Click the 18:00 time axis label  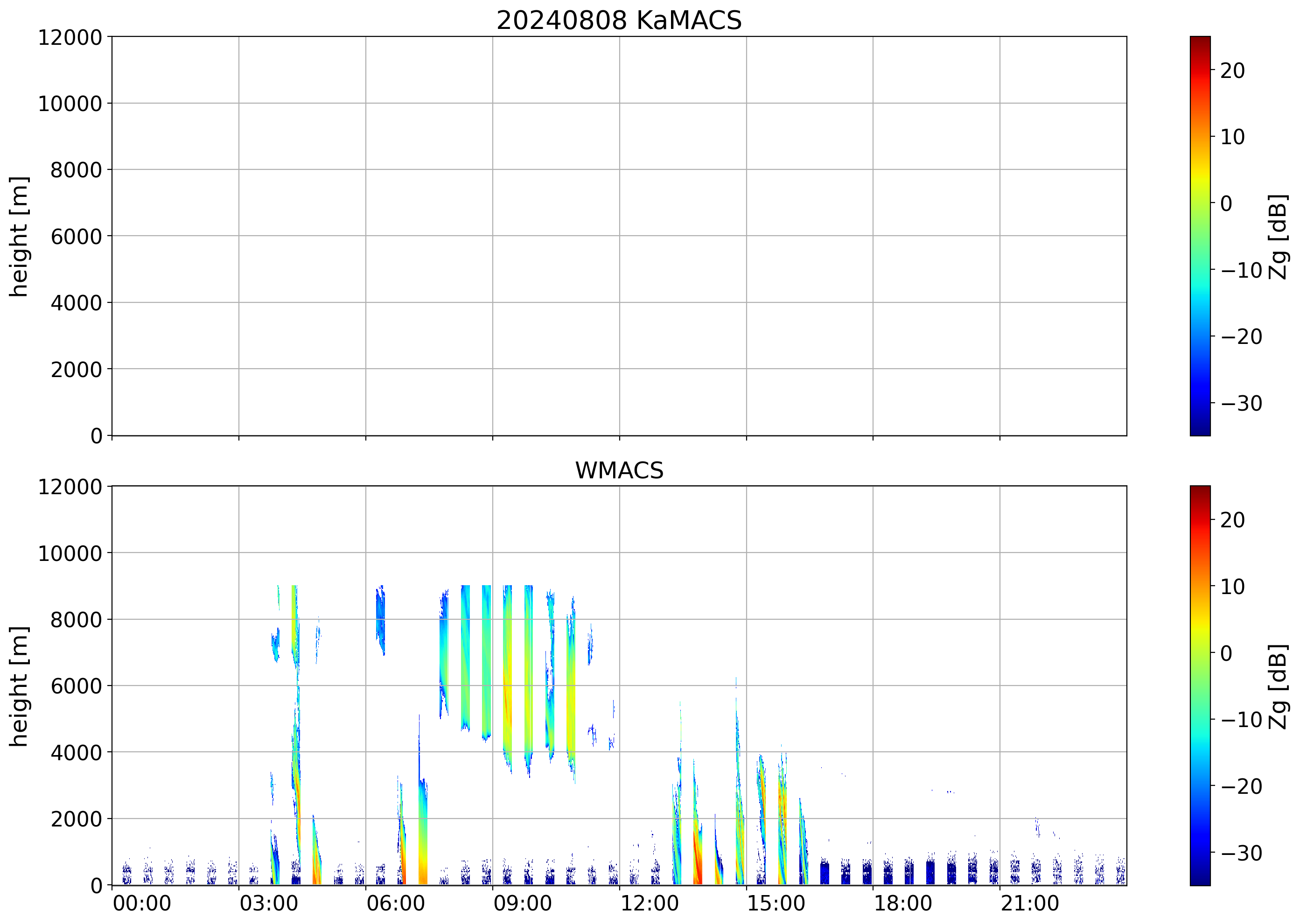click(x=903, y=903)
